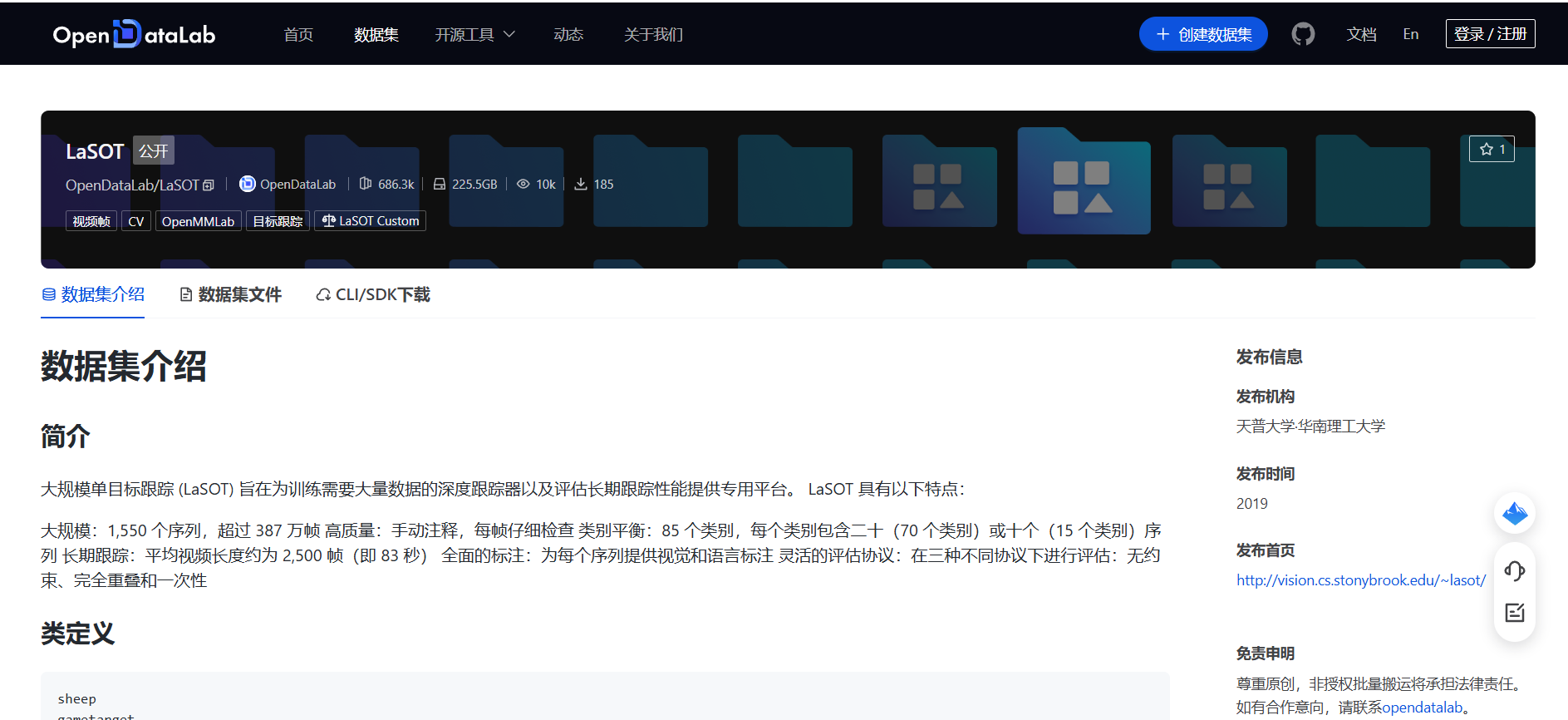1568x720 pixels.
Task: Click the 视频帧 tag
Action: click(91, 221)
